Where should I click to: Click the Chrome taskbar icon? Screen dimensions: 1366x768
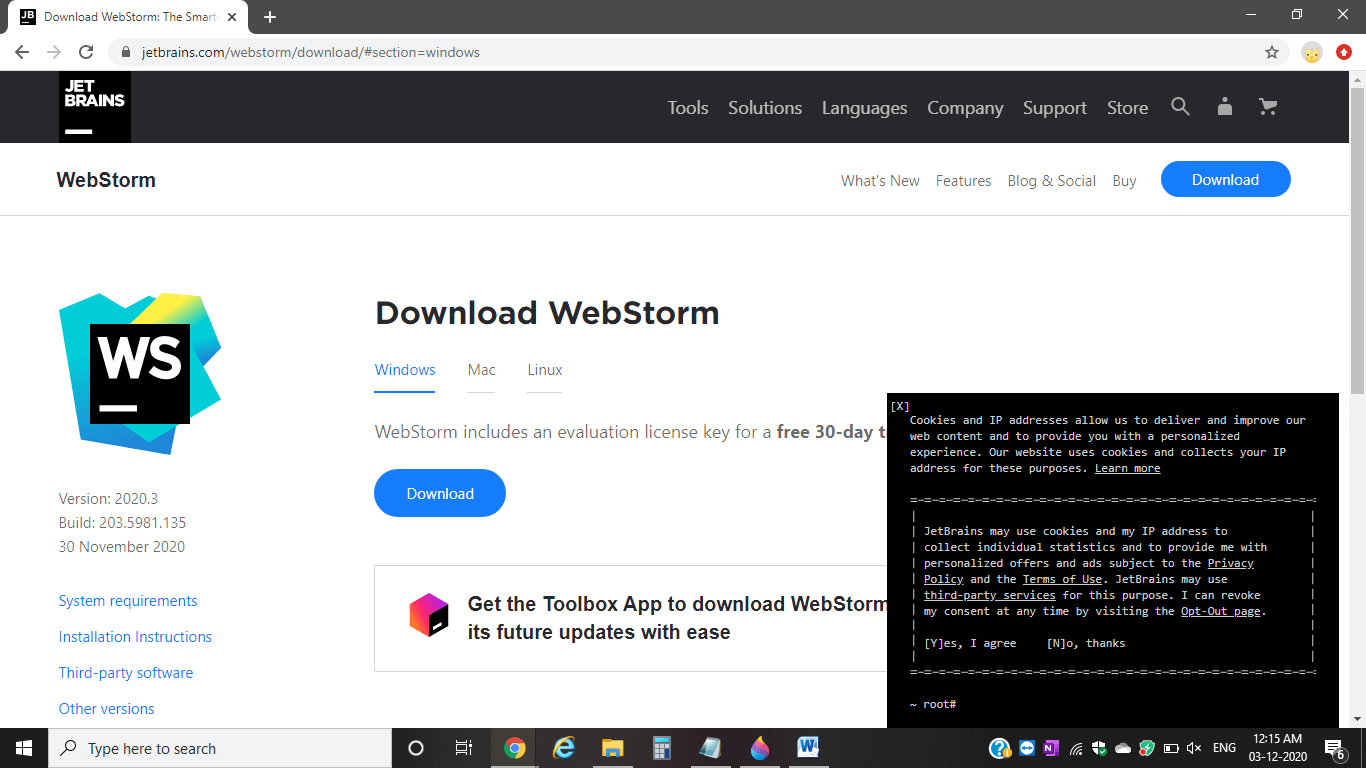(x=515, y=748)
